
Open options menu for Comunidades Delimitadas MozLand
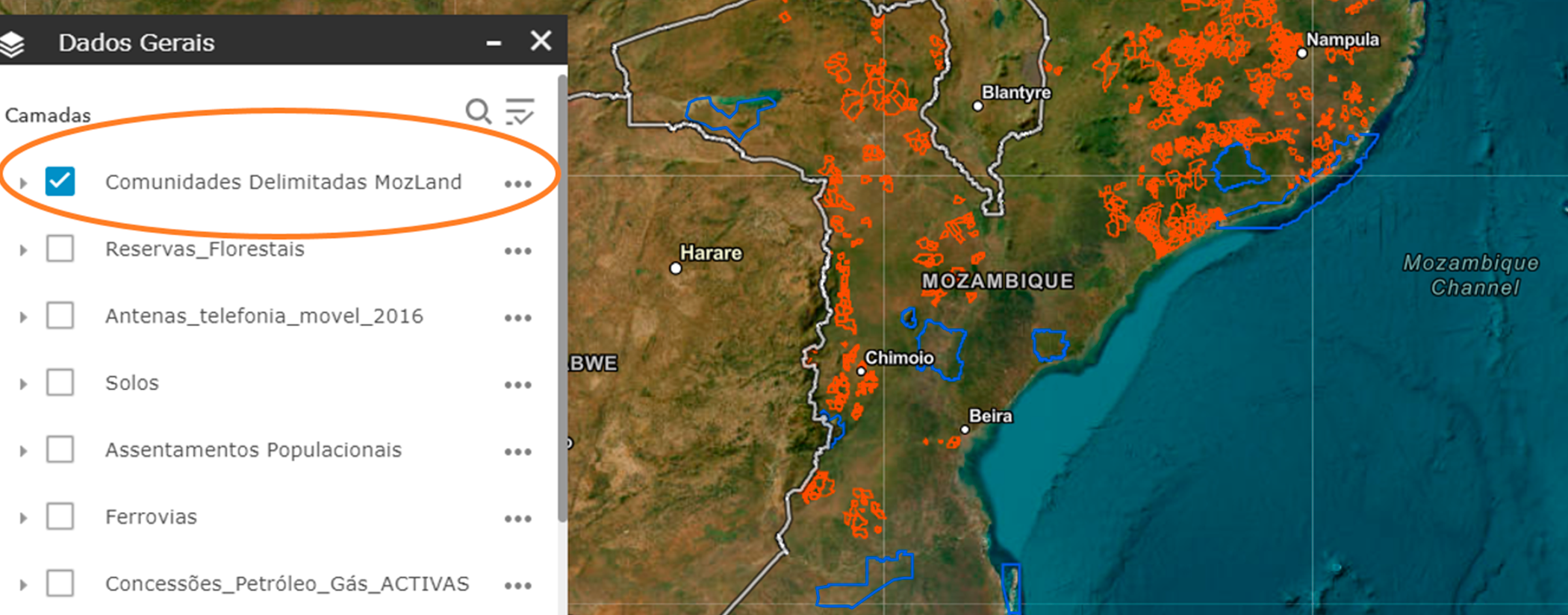[517, 184]
